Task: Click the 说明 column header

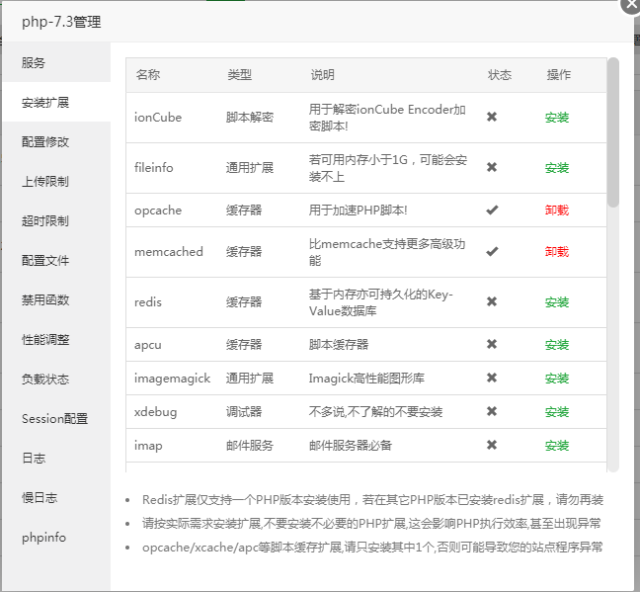Action: point(322,75)
